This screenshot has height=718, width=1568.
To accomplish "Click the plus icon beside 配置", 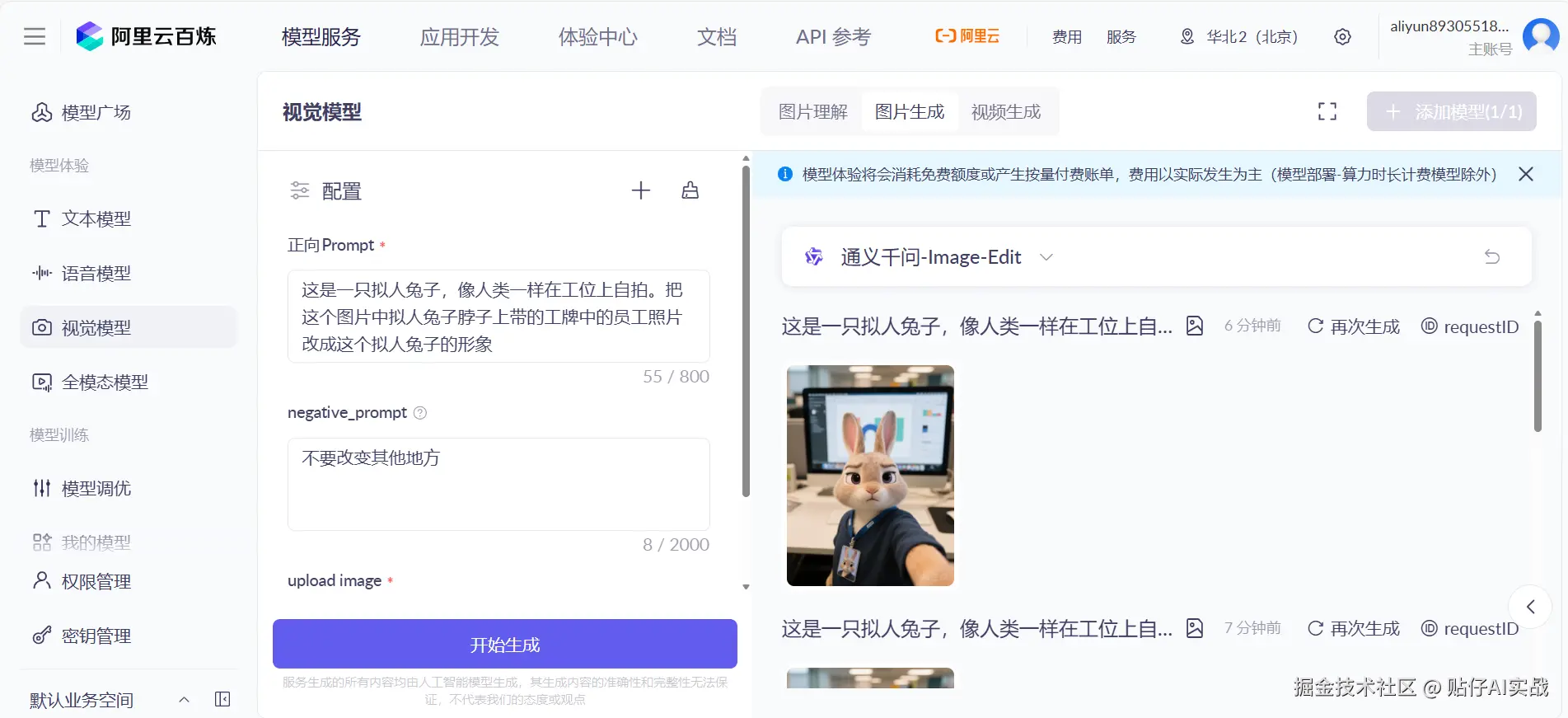I will (641, 190).
